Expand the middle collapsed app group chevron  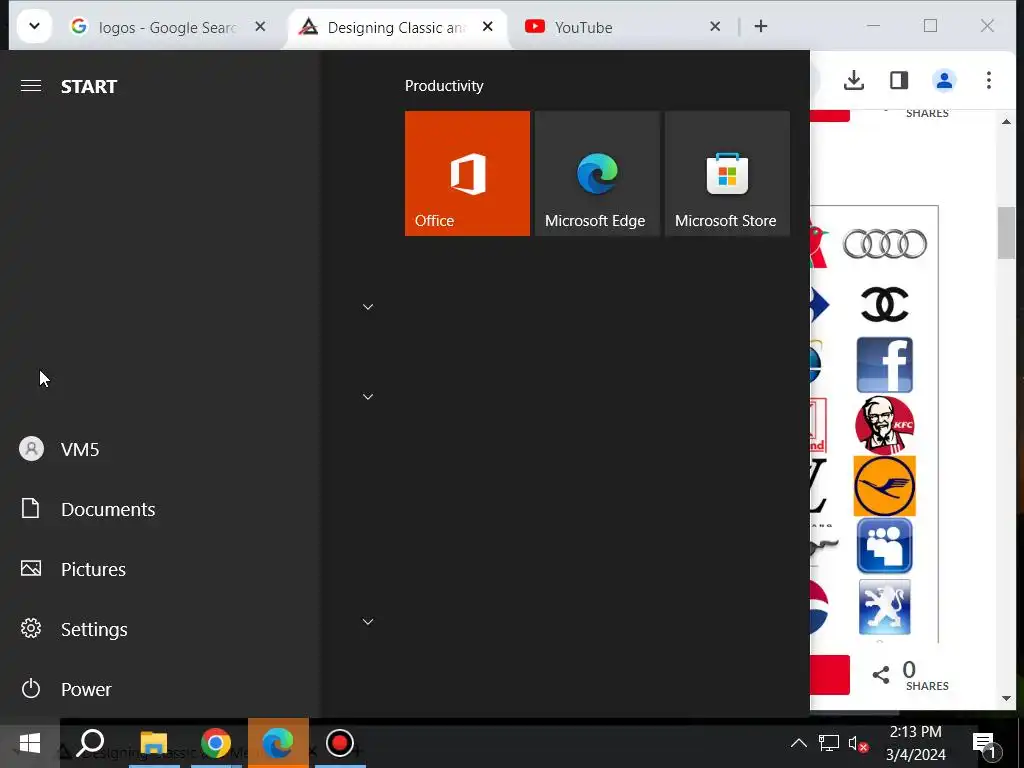[x=368, y=397]
